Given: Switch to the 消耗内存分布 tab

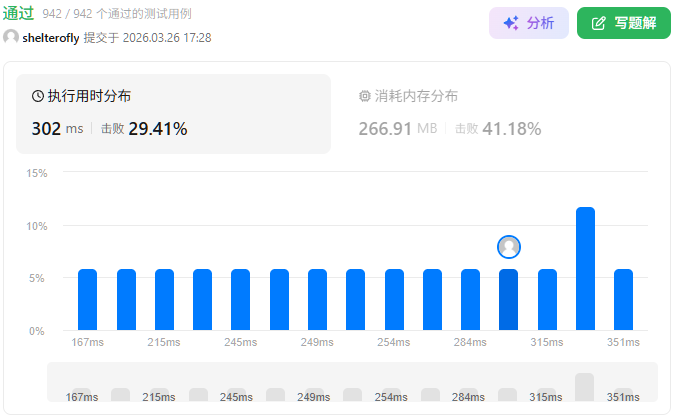Looking at the screenshot, I should [x=450, y=114].
